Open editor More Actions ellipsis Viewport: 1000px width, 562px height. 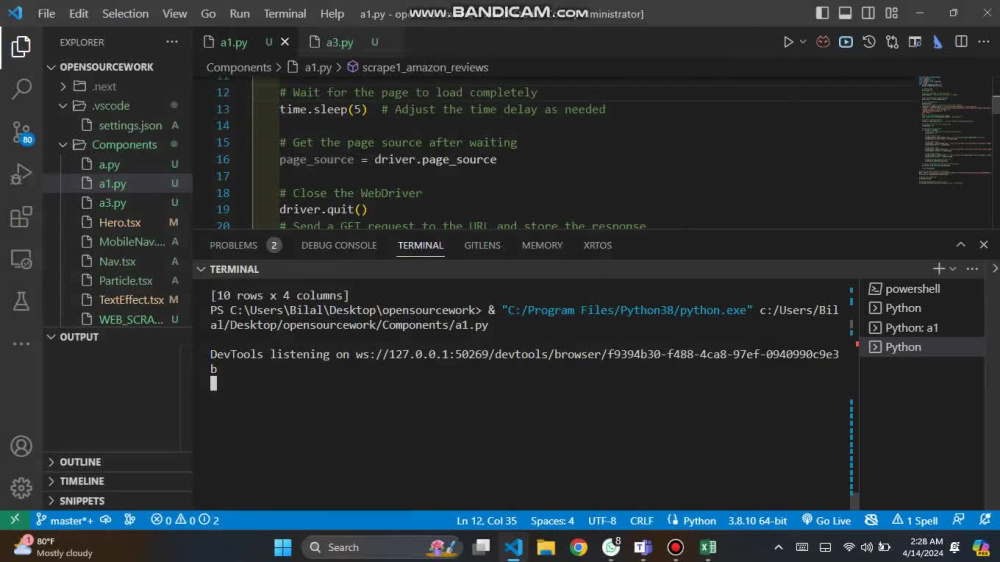coord(984,42)
